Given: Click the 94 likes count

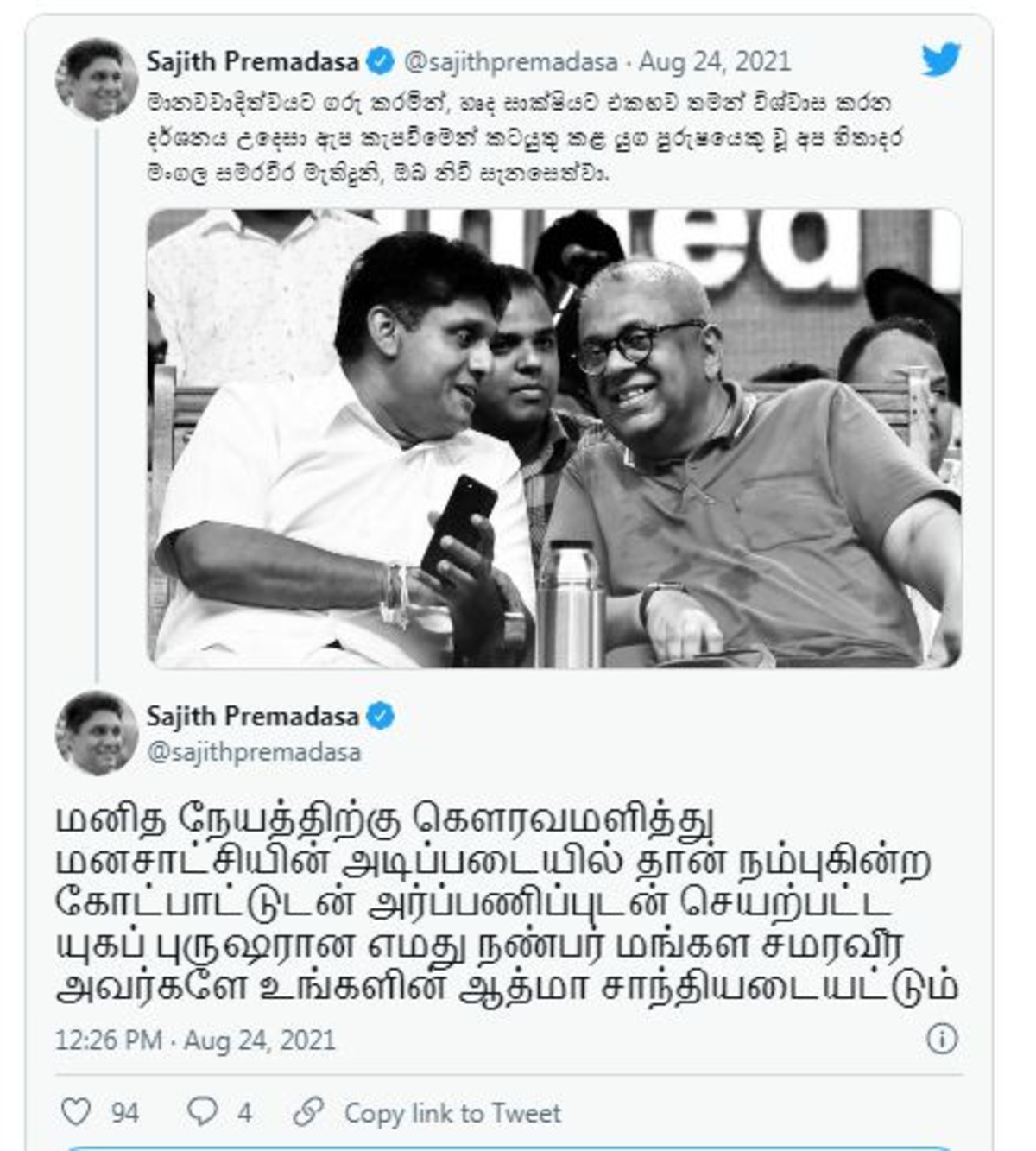Looking at the screenshot, I should pos(125,1113).
